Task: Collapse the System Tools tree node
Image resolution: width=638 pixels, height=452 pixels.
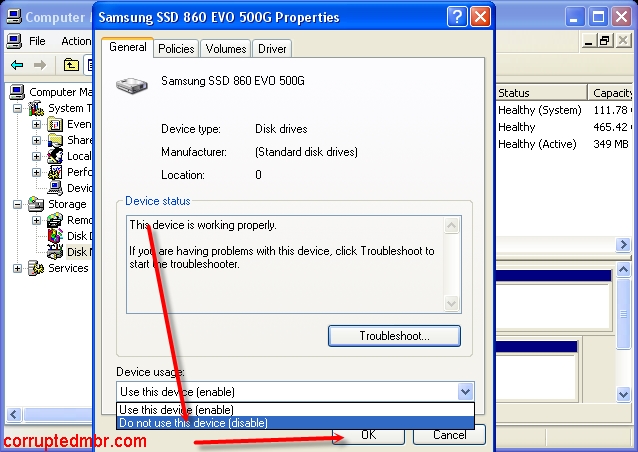Action: pyautogui.click(x=17, y=108)
